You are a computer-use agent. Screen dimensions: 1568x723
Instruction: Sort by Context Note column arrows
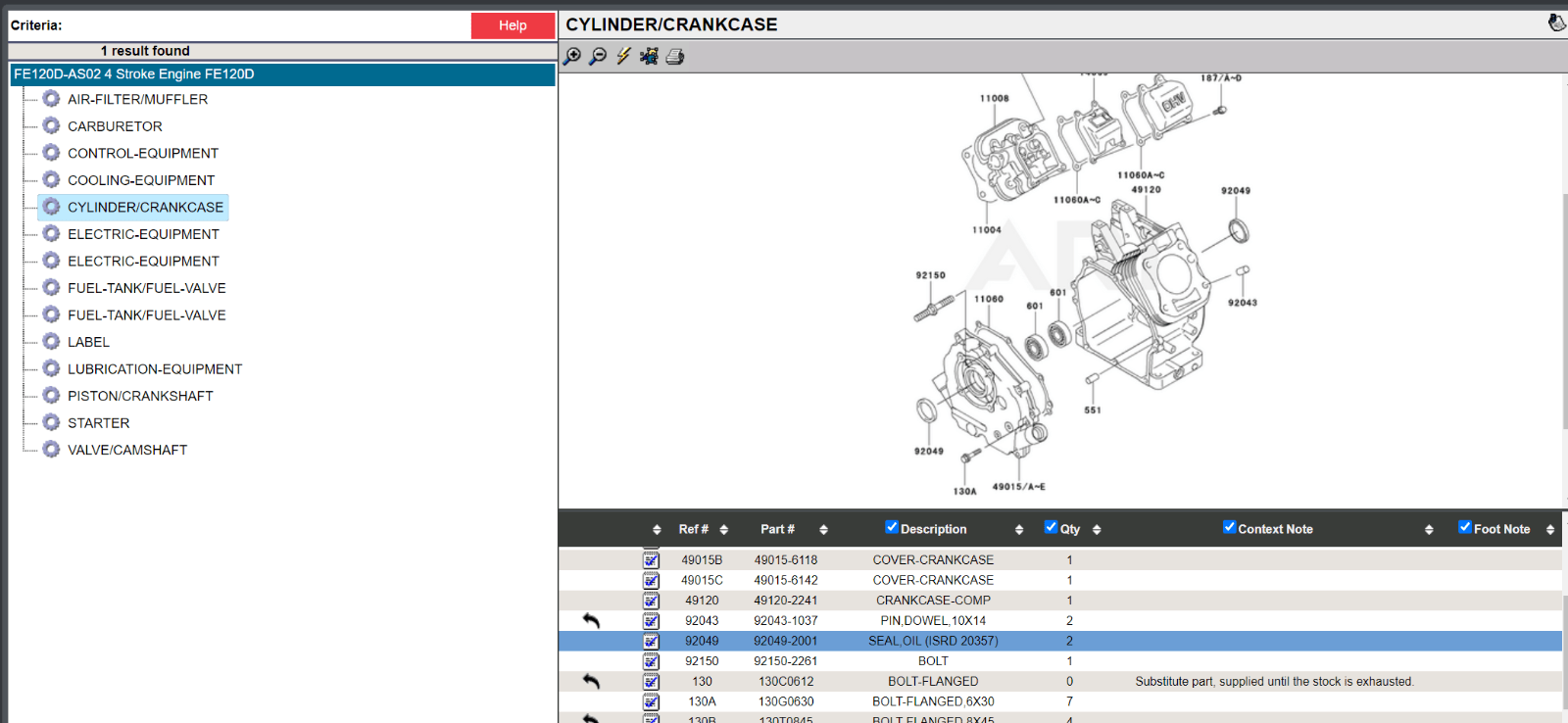click(x=1429, y=529)
